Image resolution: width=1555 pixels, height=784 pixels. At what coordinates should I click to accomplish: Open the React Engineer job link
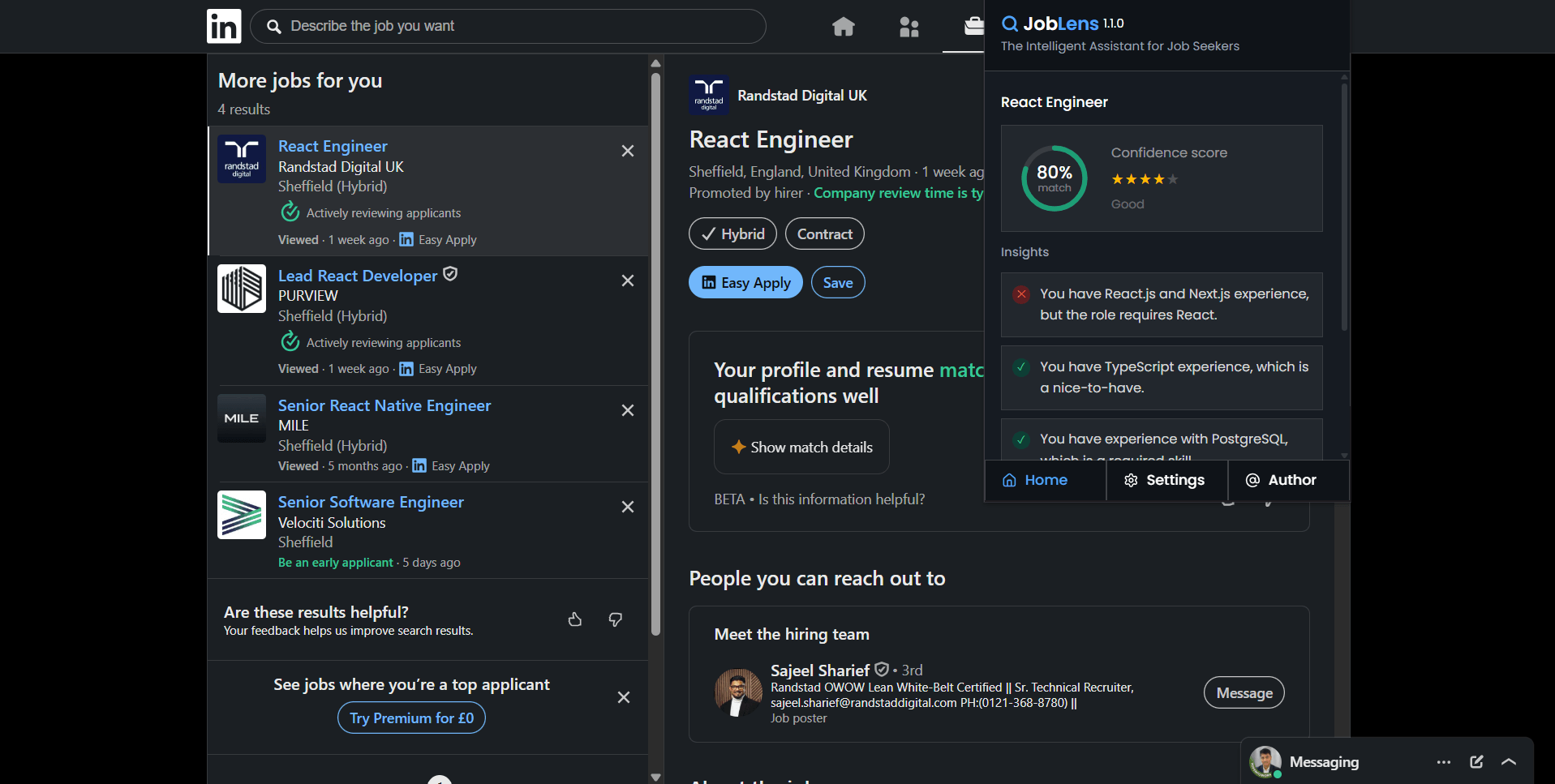click(x=333, y=146)
